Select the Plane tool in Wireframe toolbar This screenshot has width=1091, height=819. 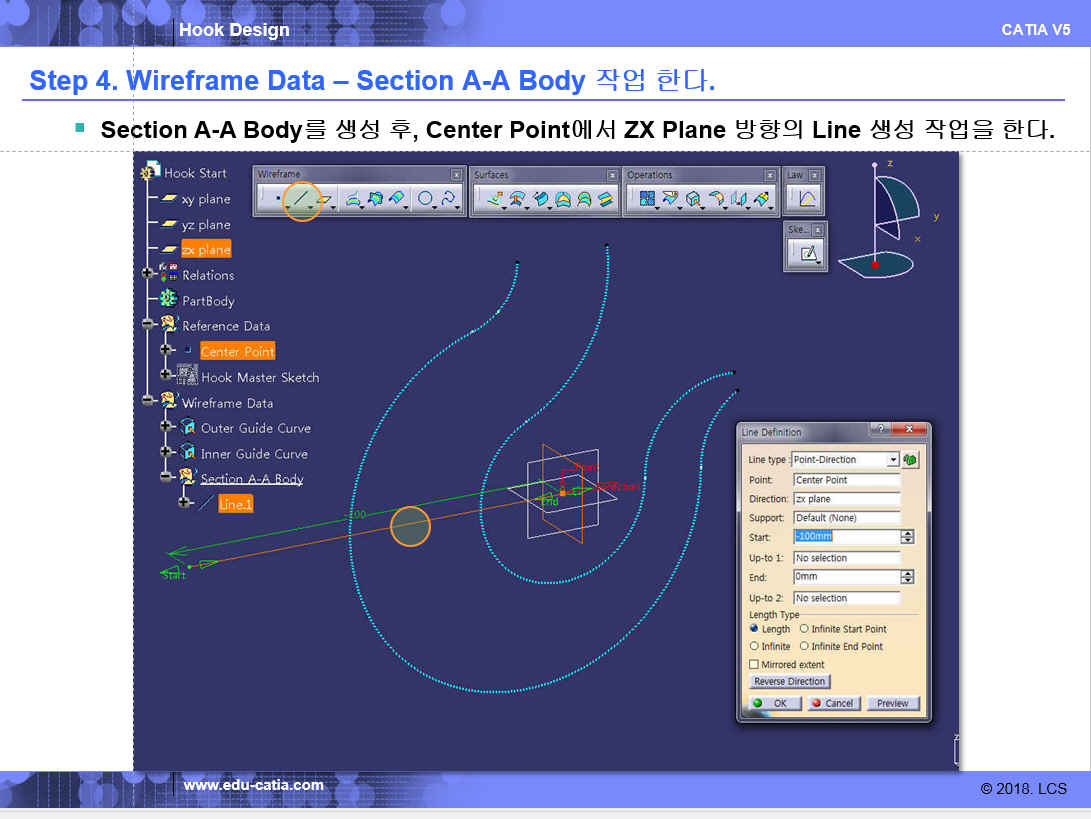(326, 199)
